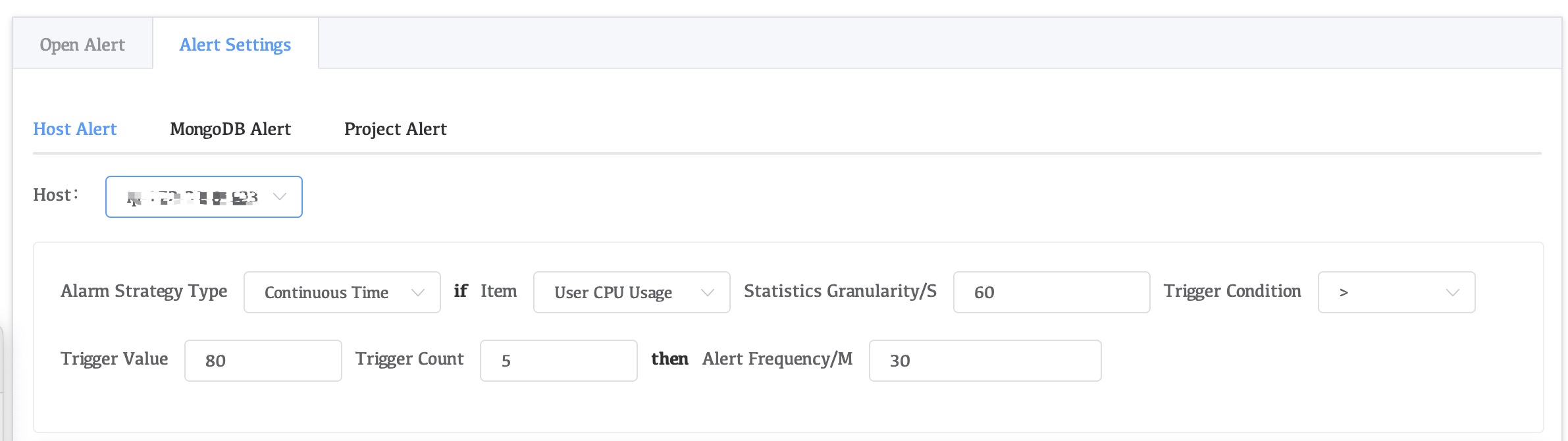Viewport: 1568px width, 441px height.
Task: Focus the Trigger Count field
Action: click(558, 361)
